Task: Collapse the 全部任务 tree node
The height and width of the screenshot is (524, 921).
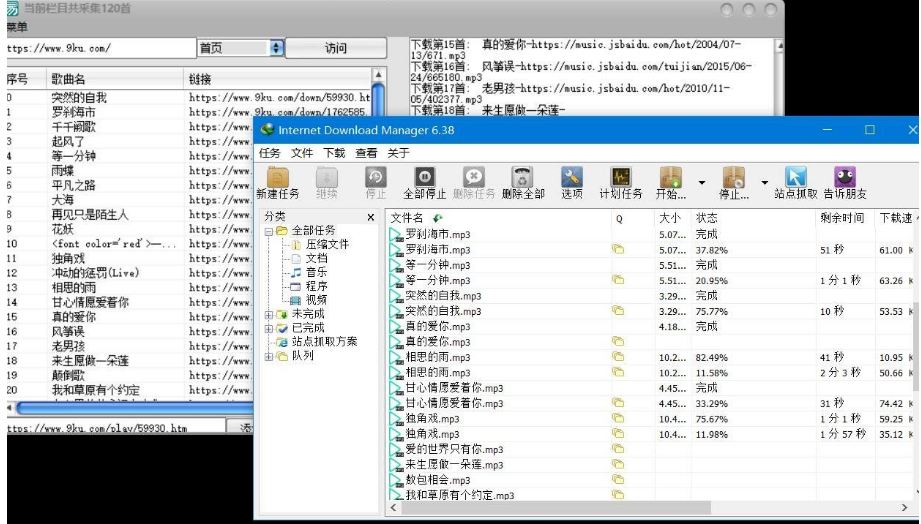Action: point(268,231)
